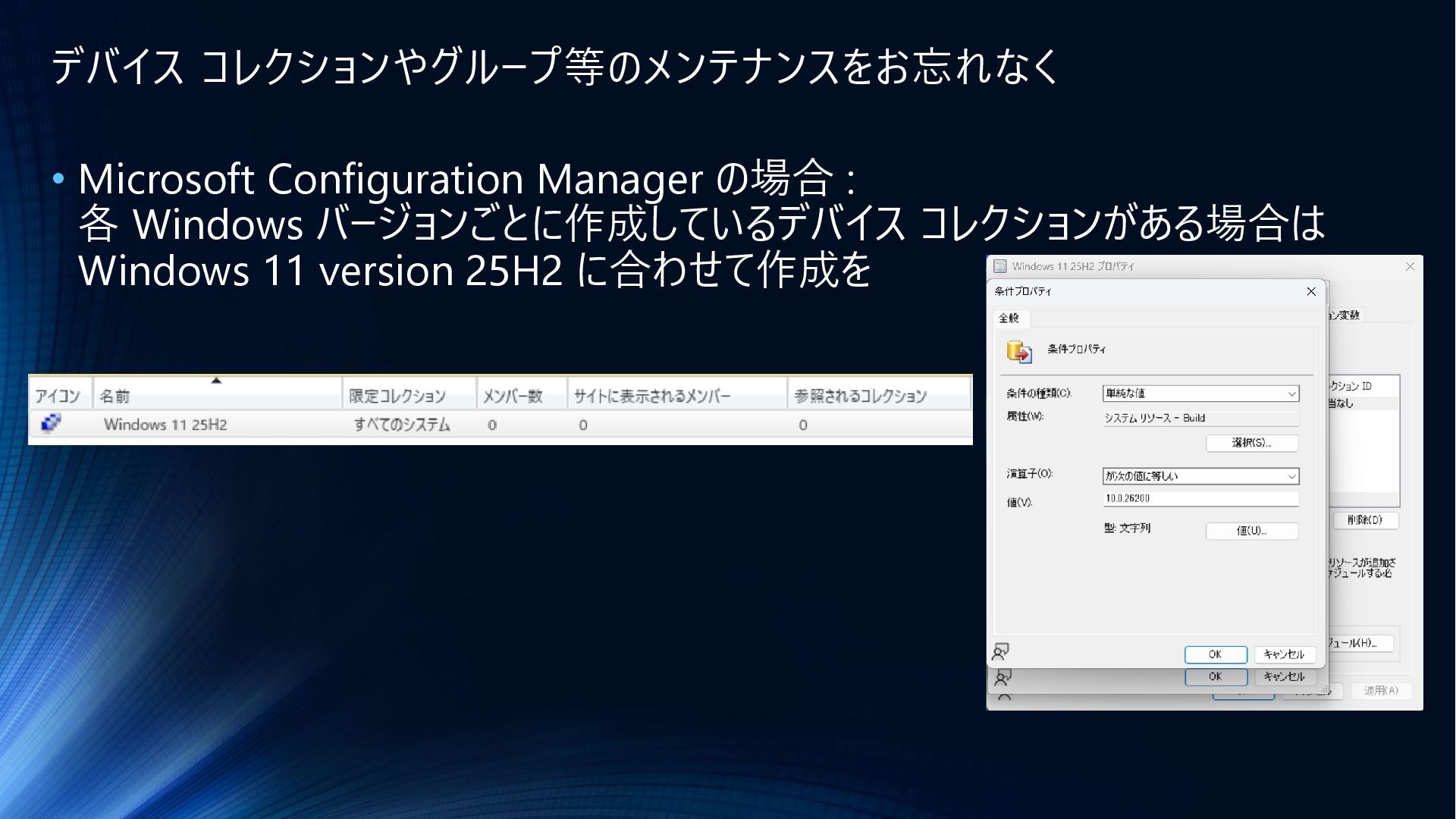Click キャンセル in 条件プロパティ dialog

pos(1284,654)
